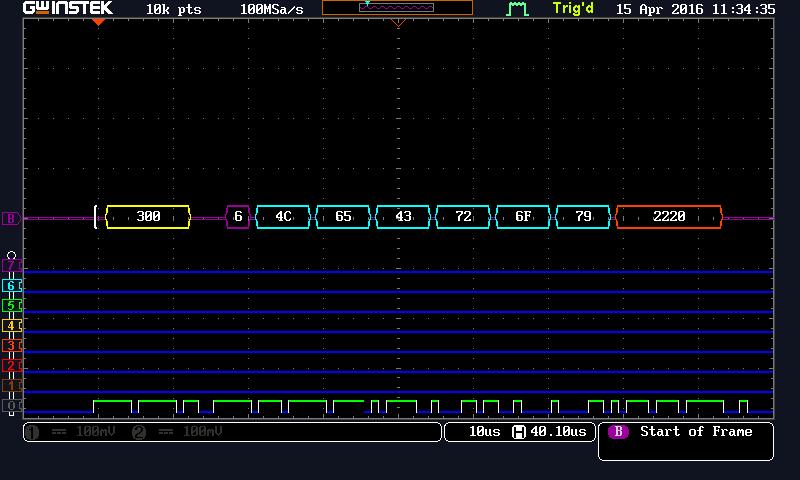Select digital channel 0 indicator

pos(11,406)
